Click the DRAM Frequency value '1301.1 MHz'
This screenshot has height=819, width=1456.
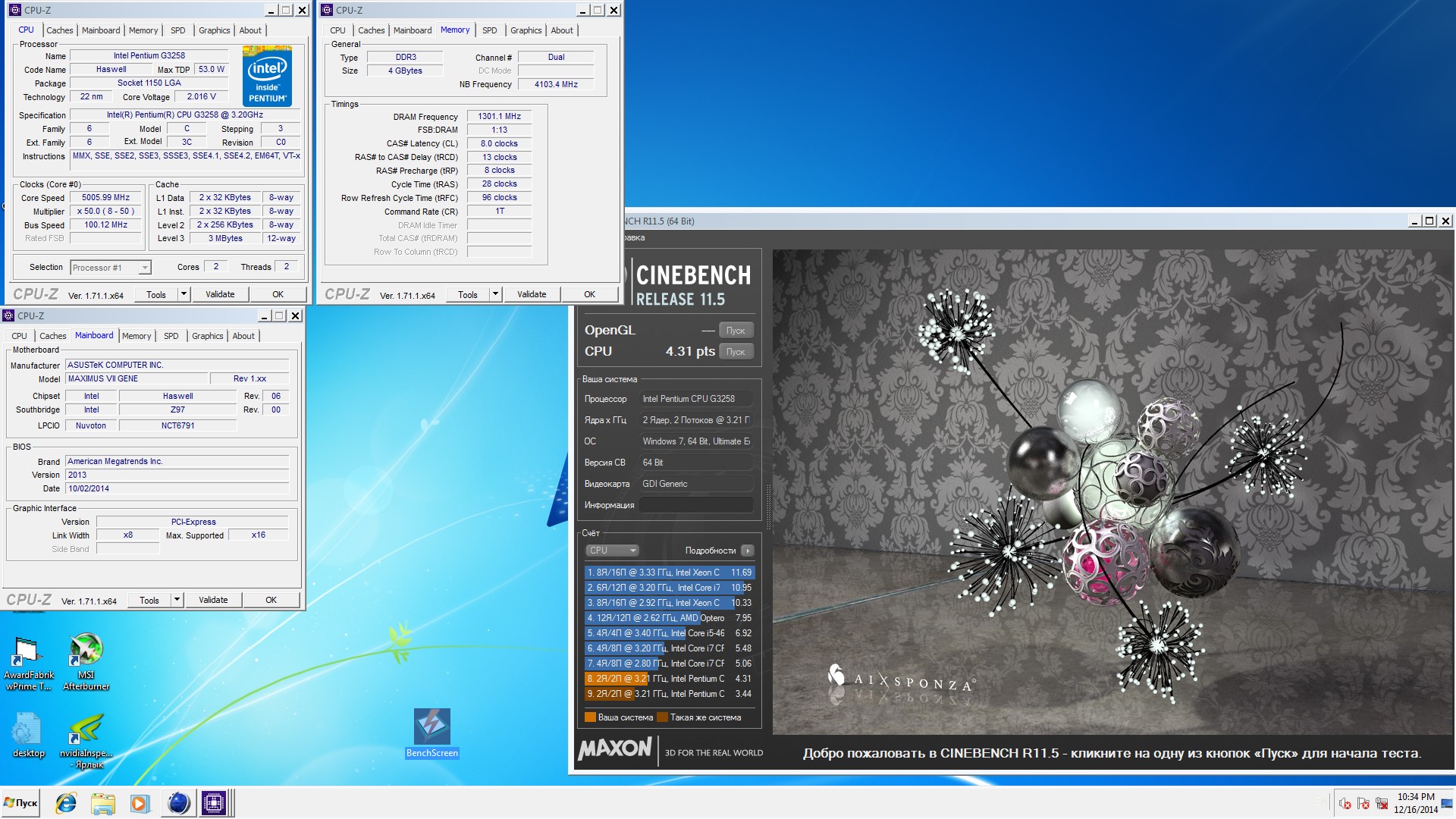point(499,116)
